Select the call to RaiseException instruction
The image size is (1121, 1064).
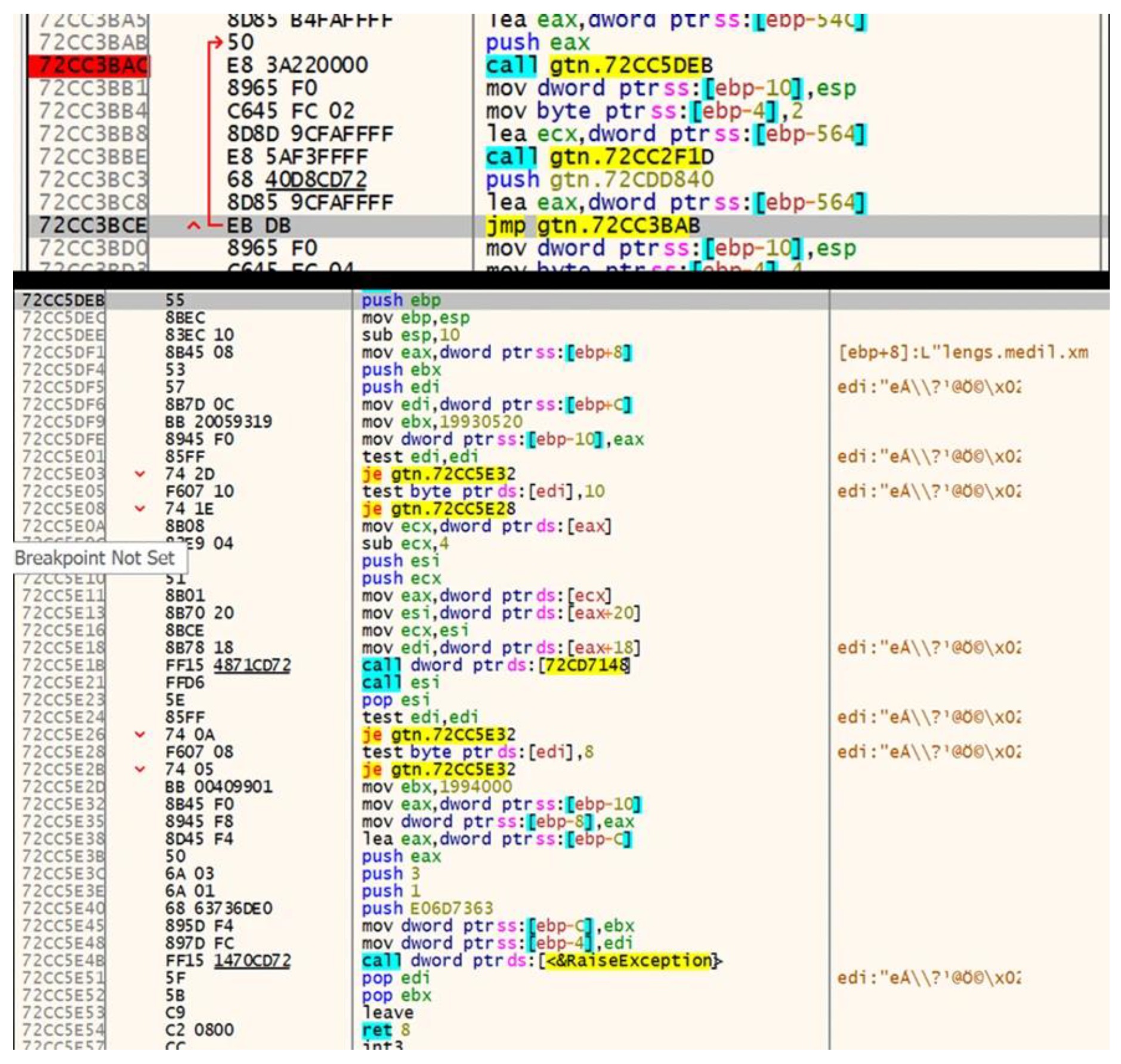click(541, 960)
